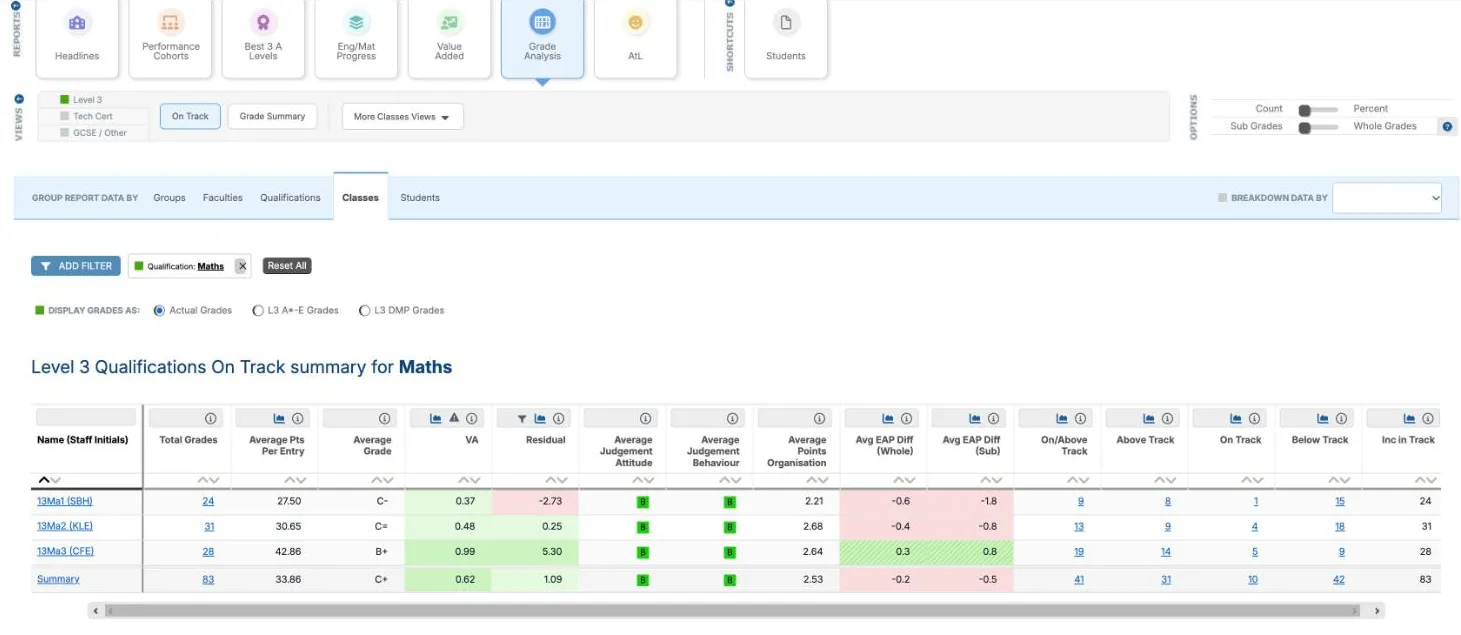Open the Value Added report
The image size is (1461, 635).
[x=449, y=38]
